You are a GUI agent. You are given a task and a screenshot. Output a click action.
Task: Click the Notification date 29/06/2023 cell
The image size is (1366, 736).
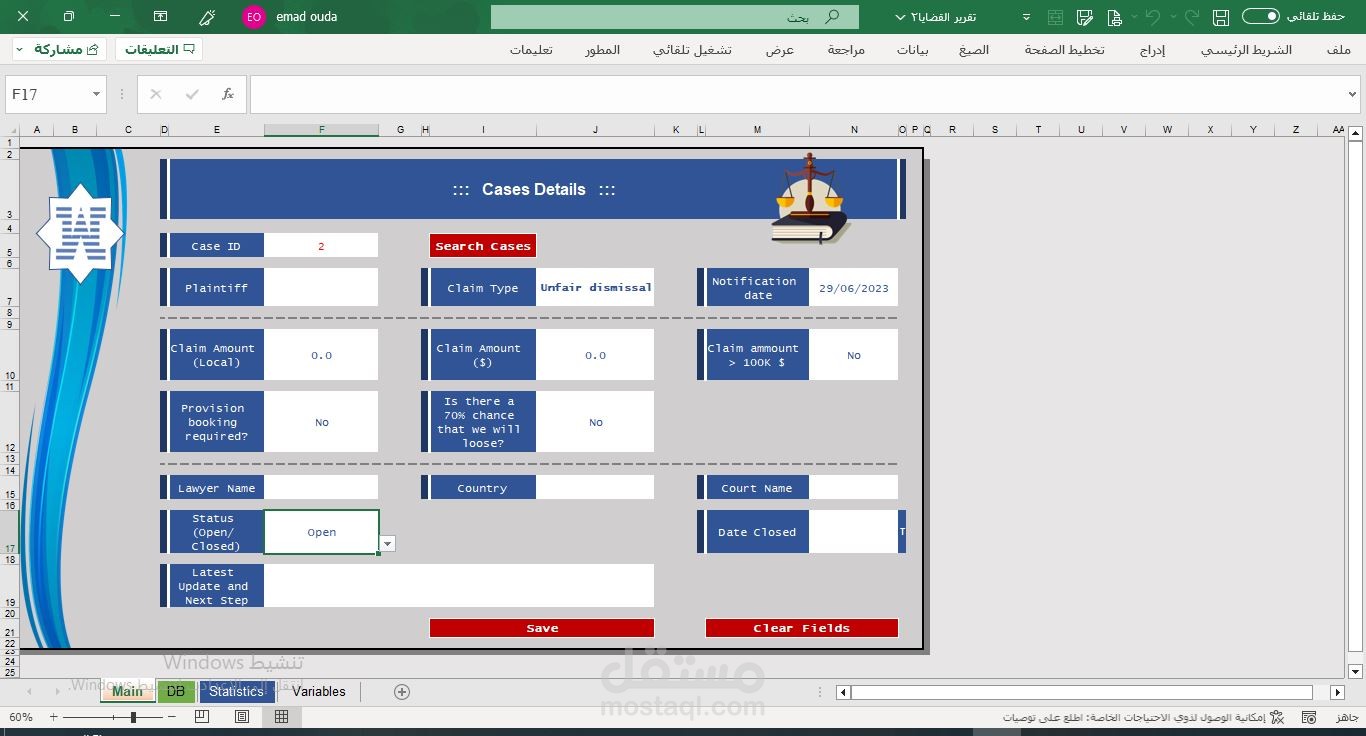(x=854, y=288)
